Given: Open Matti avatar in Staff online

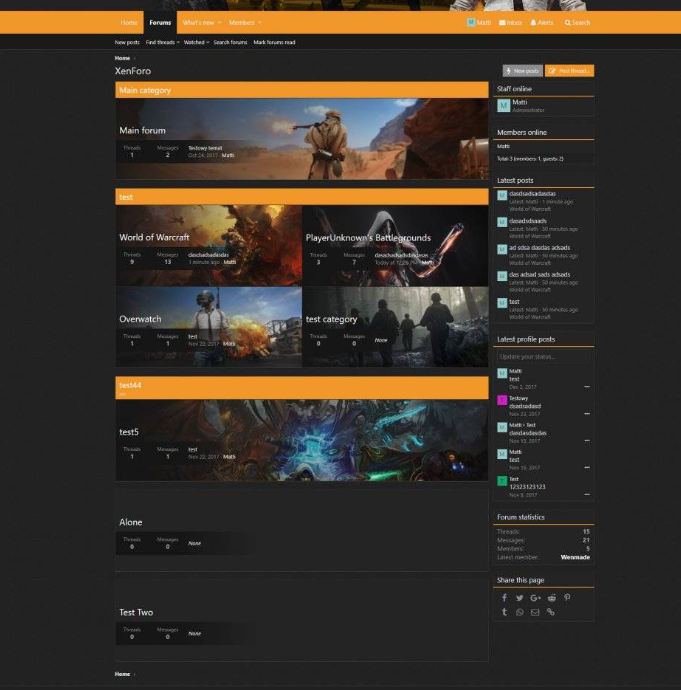Looking at the screenshot, I should [x=503, y=106].
